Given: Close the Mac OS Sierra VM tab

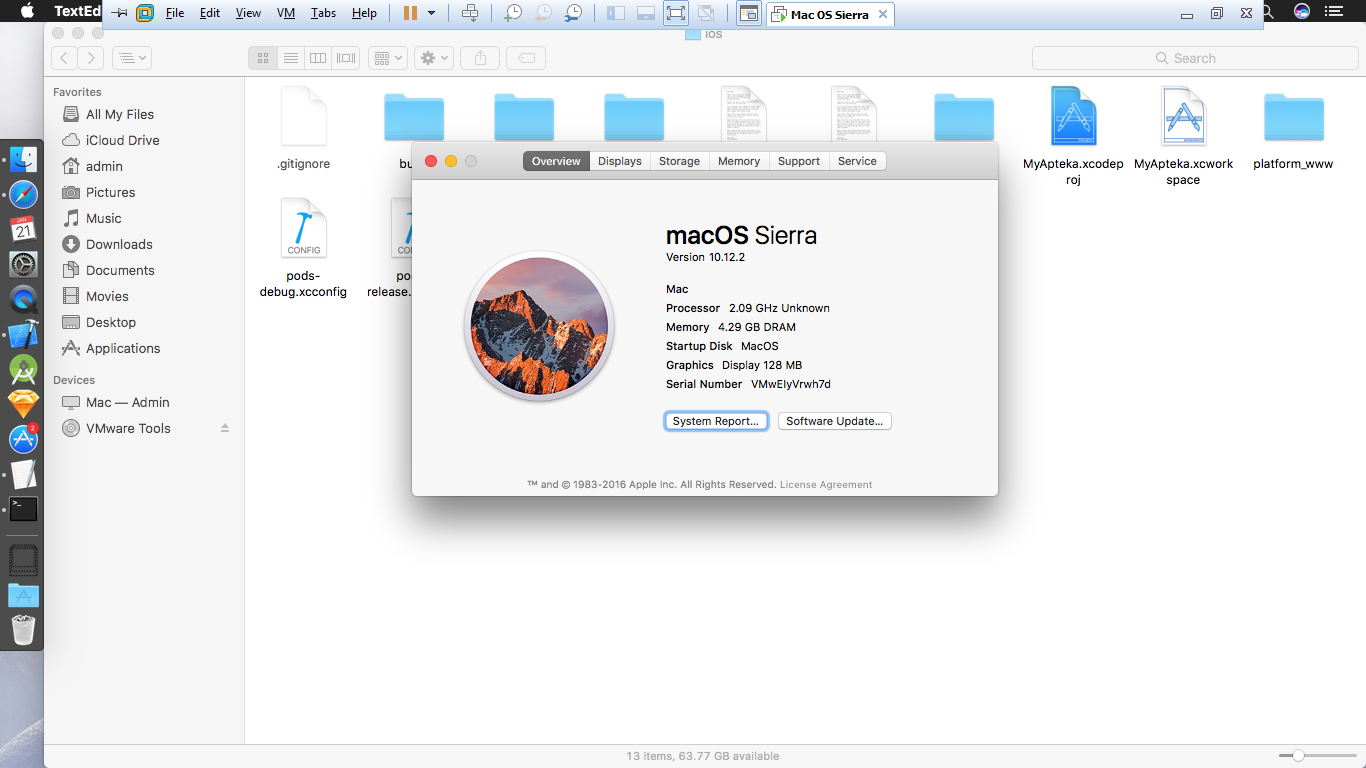Looking at the screenshot, I should pyautogui.click(x=882, y=15).
